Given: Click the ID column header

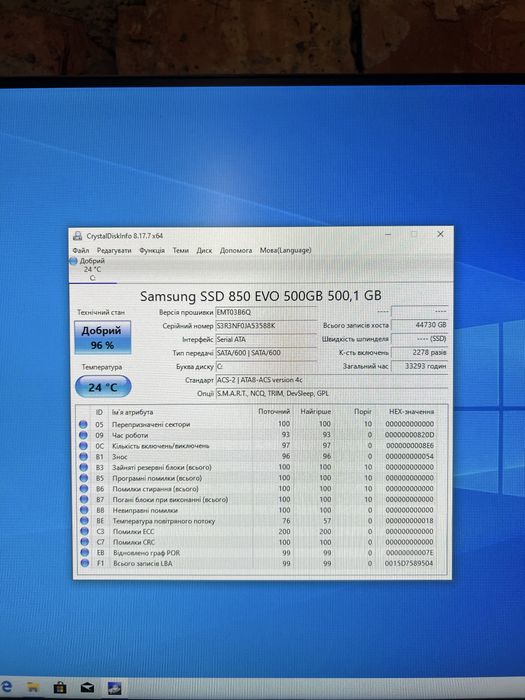Looking at the screenshot, I should 99,412.
